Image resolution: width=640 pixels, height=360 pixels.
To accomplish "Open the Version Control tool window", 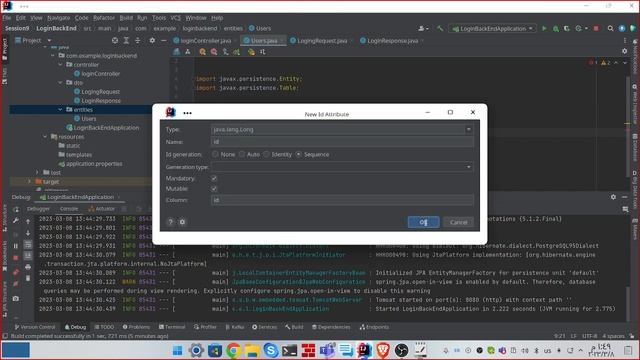I will pyautogui.click(x=35, y=327).
